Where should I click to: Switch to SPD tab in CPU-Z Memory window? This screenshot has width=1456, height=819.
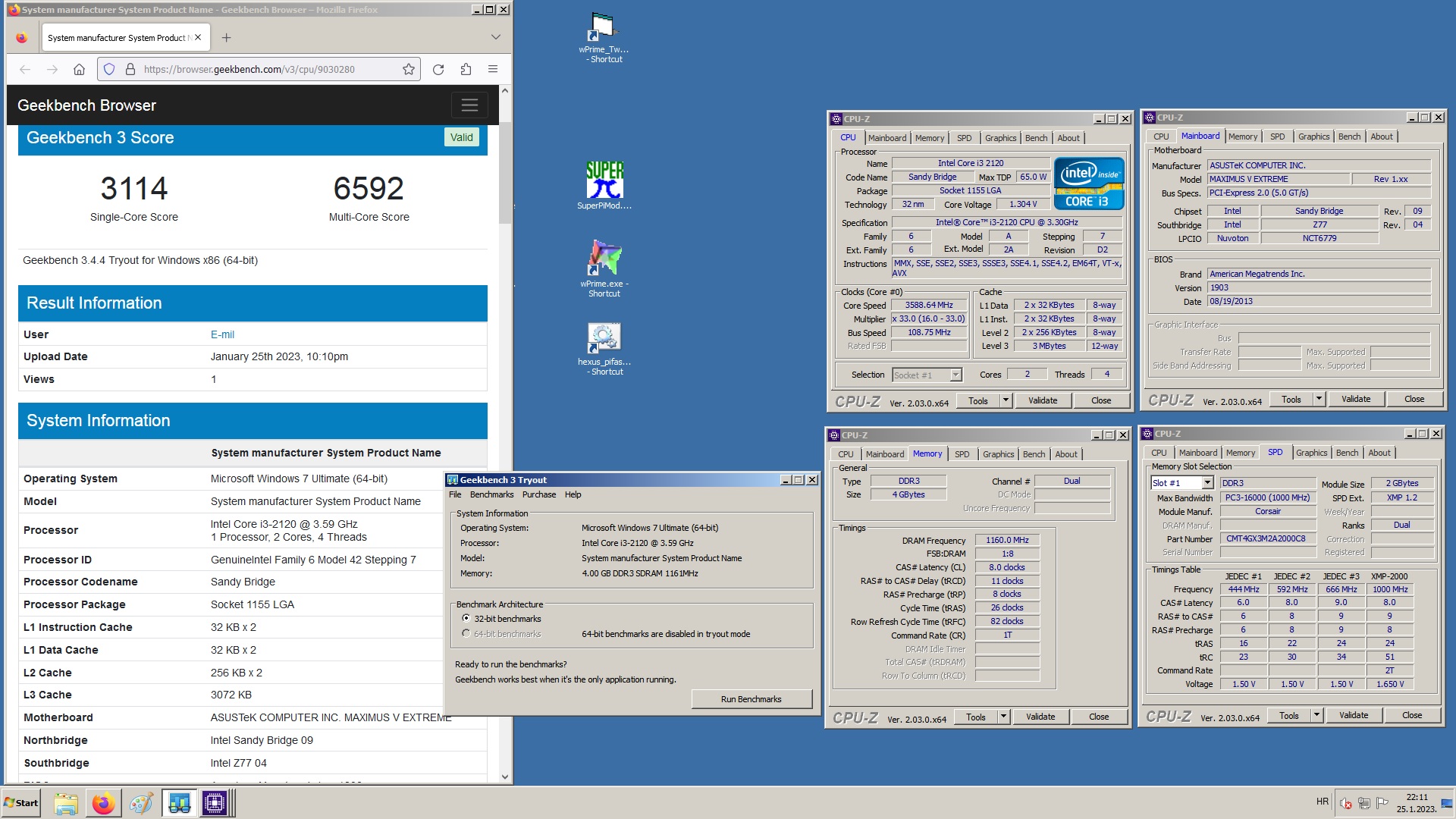pyautogui.click(x=962, y=454)
